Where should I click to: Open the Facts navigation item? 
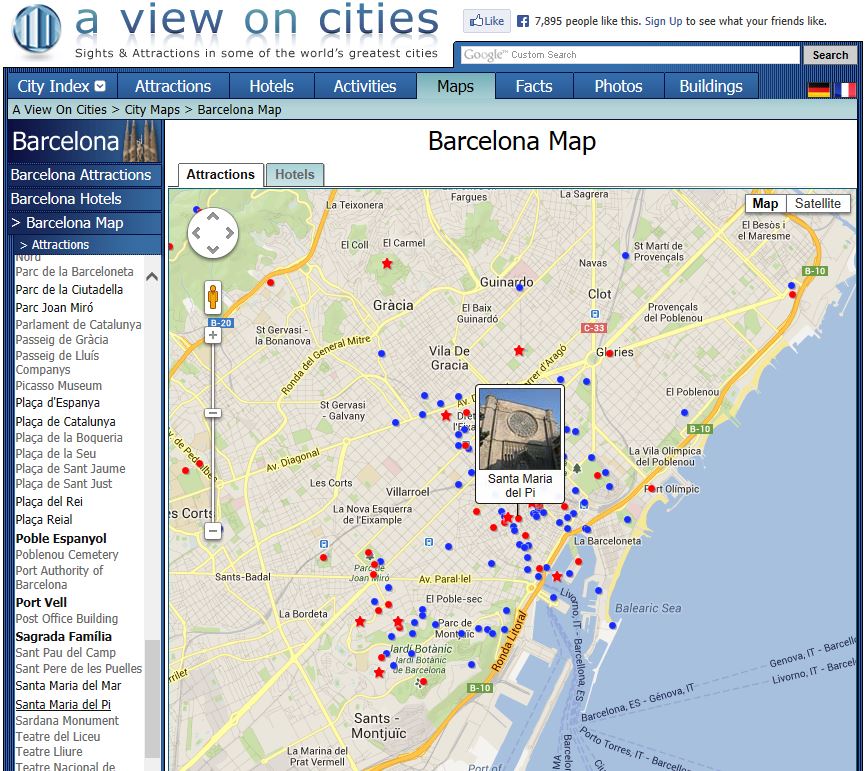(534, 86)
